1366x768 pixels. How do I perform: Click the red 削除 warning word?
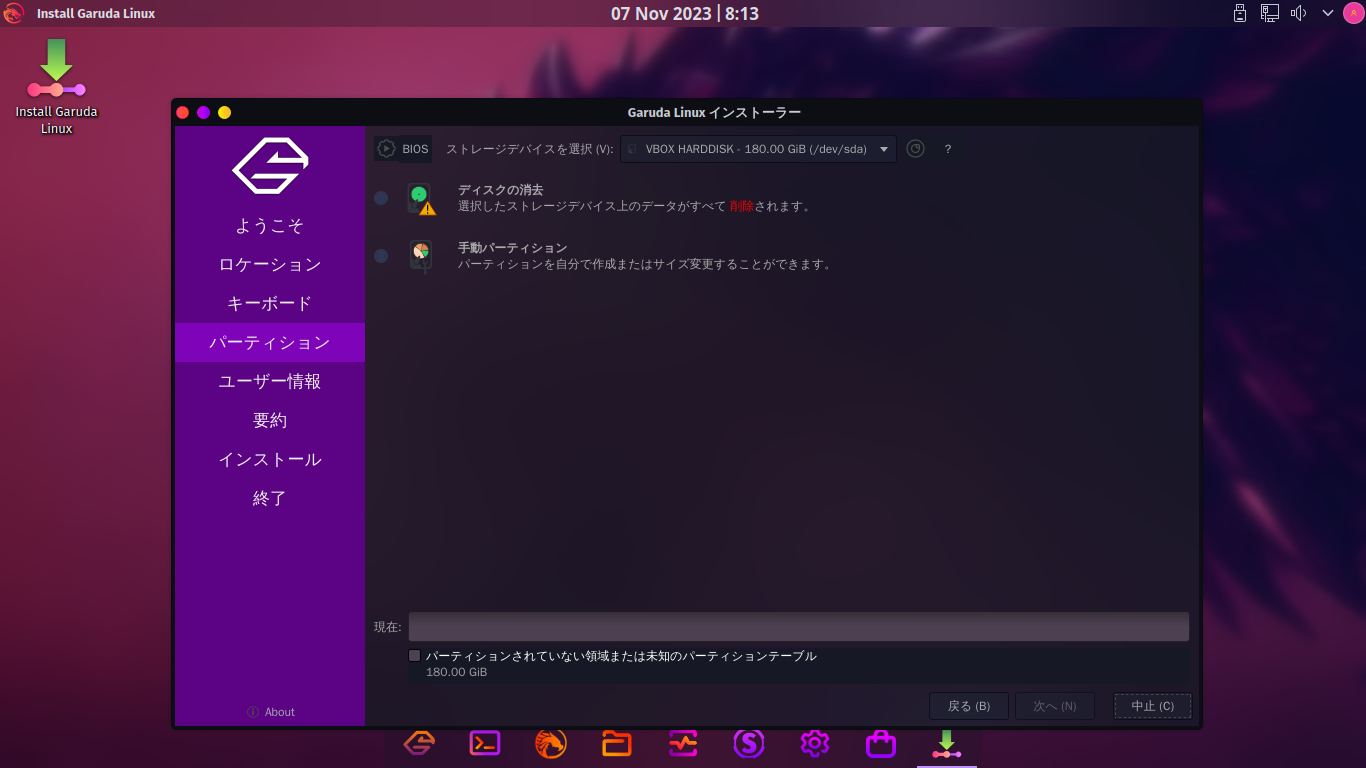pos(742,206)
